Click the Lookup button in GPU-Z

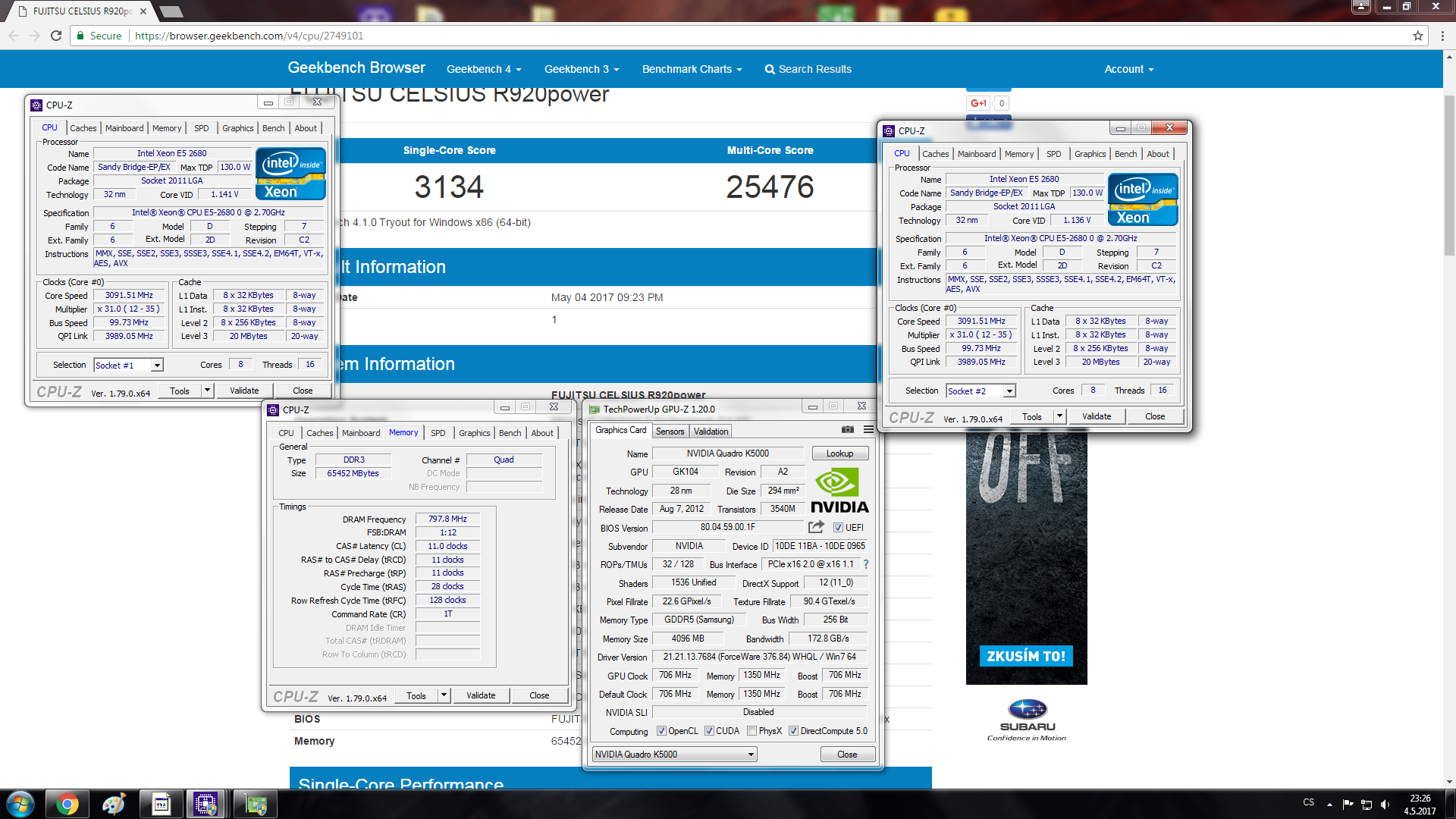click(x=839, y=453)
